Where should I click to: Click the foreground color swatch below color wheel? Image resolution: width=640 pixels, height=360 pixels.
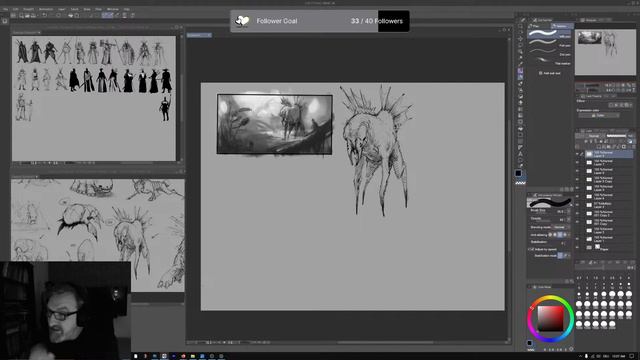pyautogui.click(x=529, y=343)
